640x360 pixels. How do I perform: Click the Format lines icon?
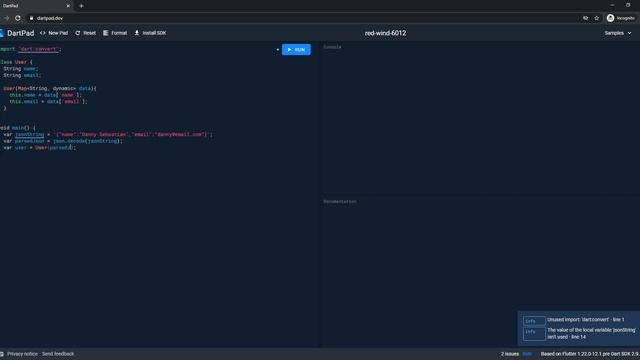(x=105, y=33)
